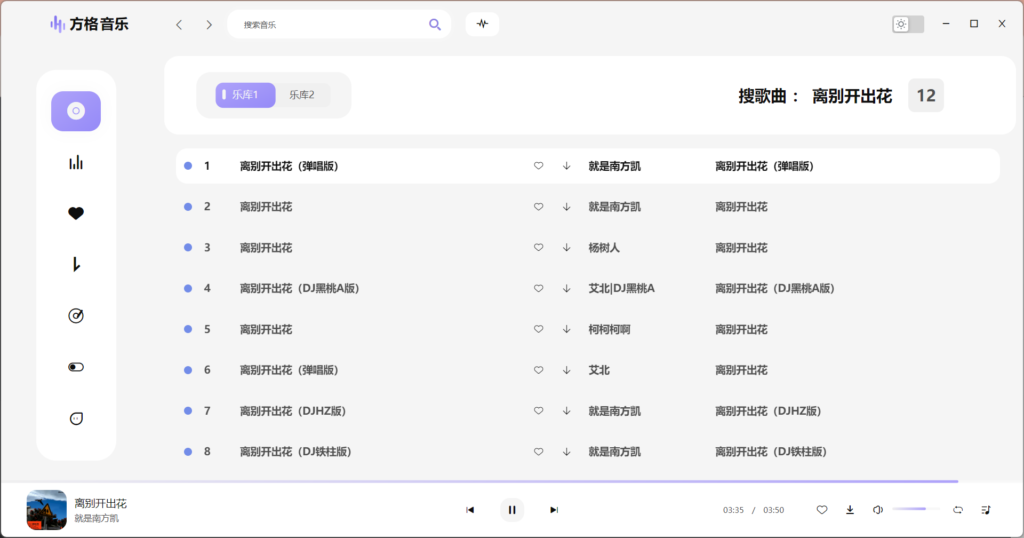Click the 方格音乐 logo
This screenshot has width=1024, height=538.
tap(89, 24)
